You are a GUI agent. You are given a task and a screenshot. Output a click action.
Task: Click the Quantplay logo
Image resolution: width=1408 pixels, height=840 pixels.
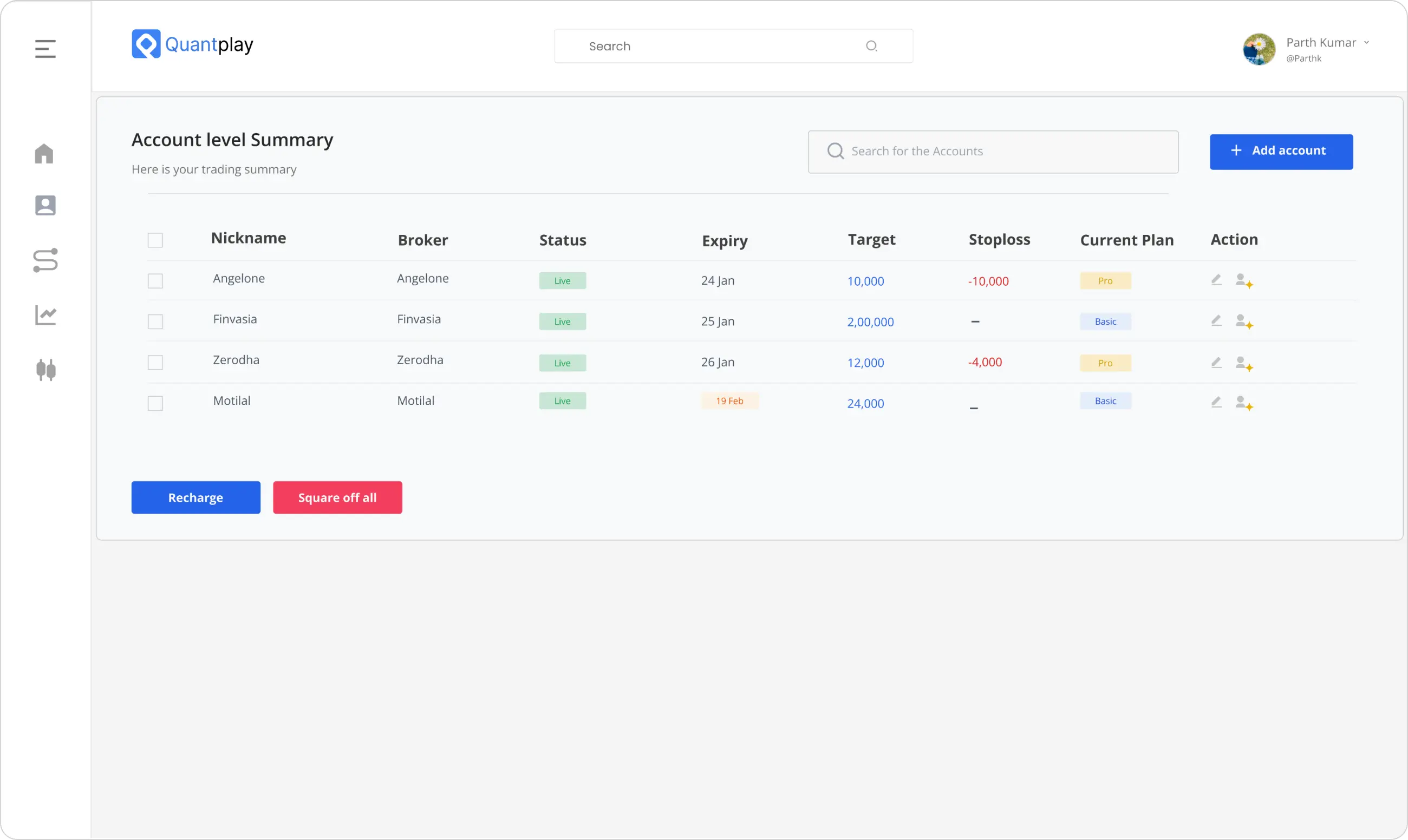(x=191, y=44)
